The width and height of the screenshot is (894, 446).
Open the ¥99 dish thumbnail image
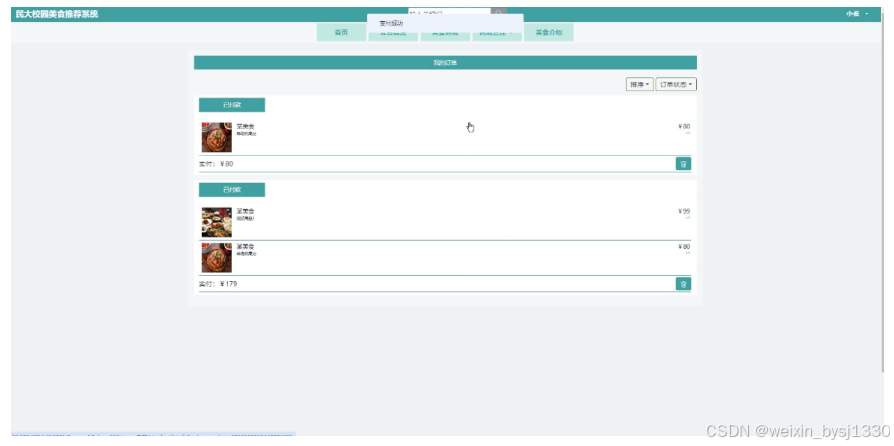pos(217,222)
